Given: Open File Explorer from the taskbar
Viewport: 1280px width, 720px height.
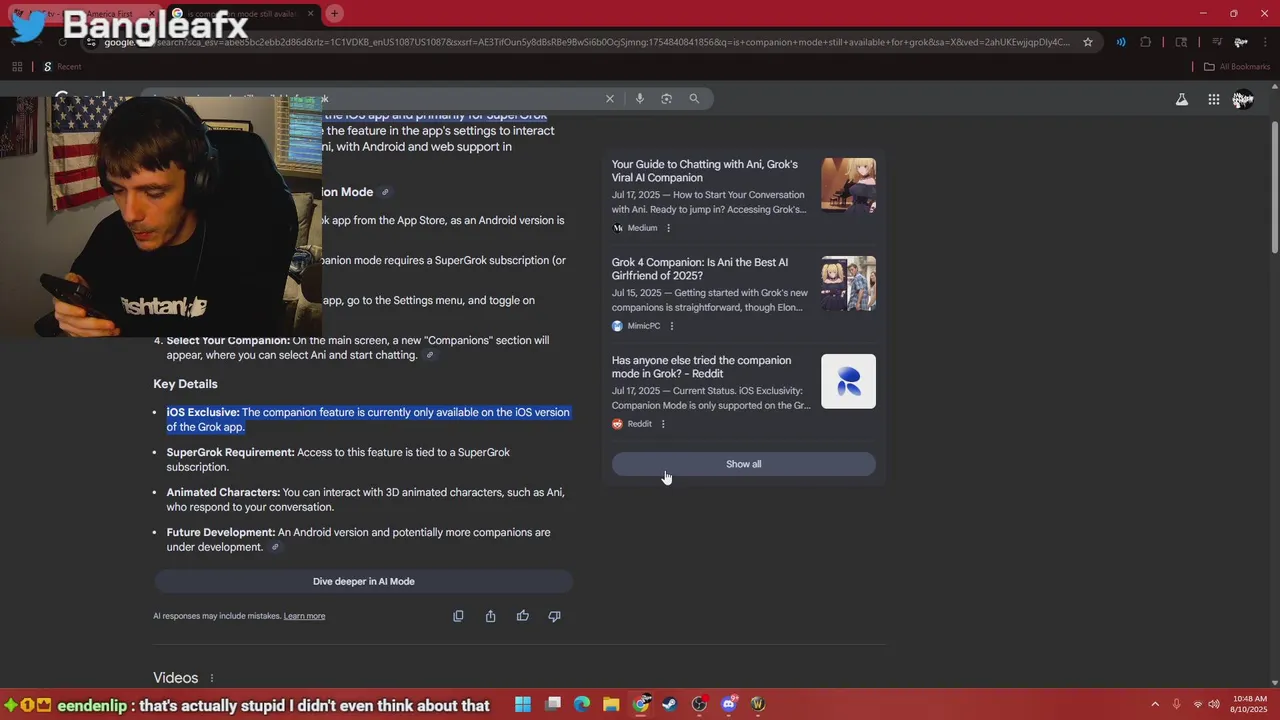Looking at the screenshot, I should [x=611, y=704].
